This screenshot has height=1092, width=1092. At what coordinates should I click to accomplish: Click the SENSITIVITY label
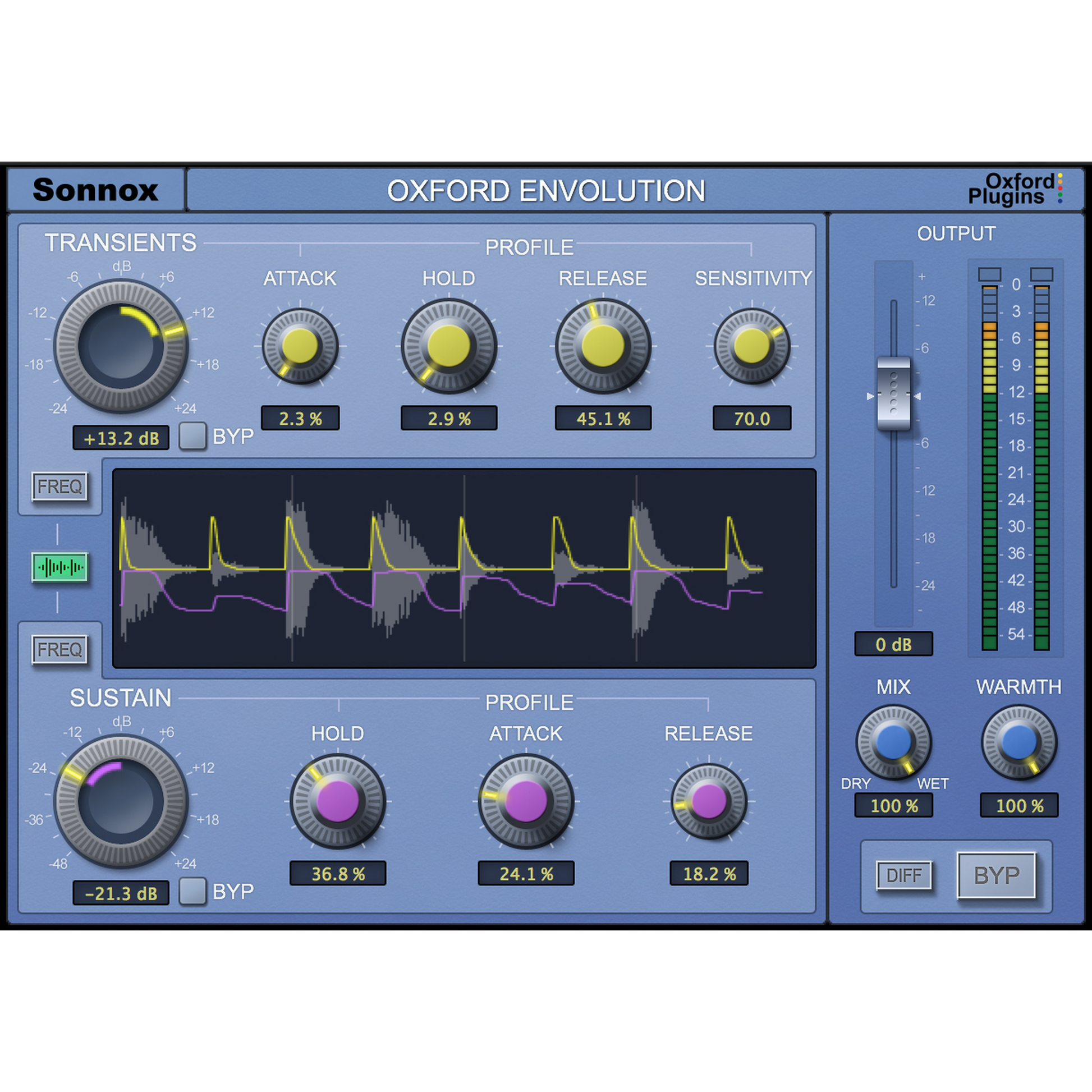click(753, 278)
